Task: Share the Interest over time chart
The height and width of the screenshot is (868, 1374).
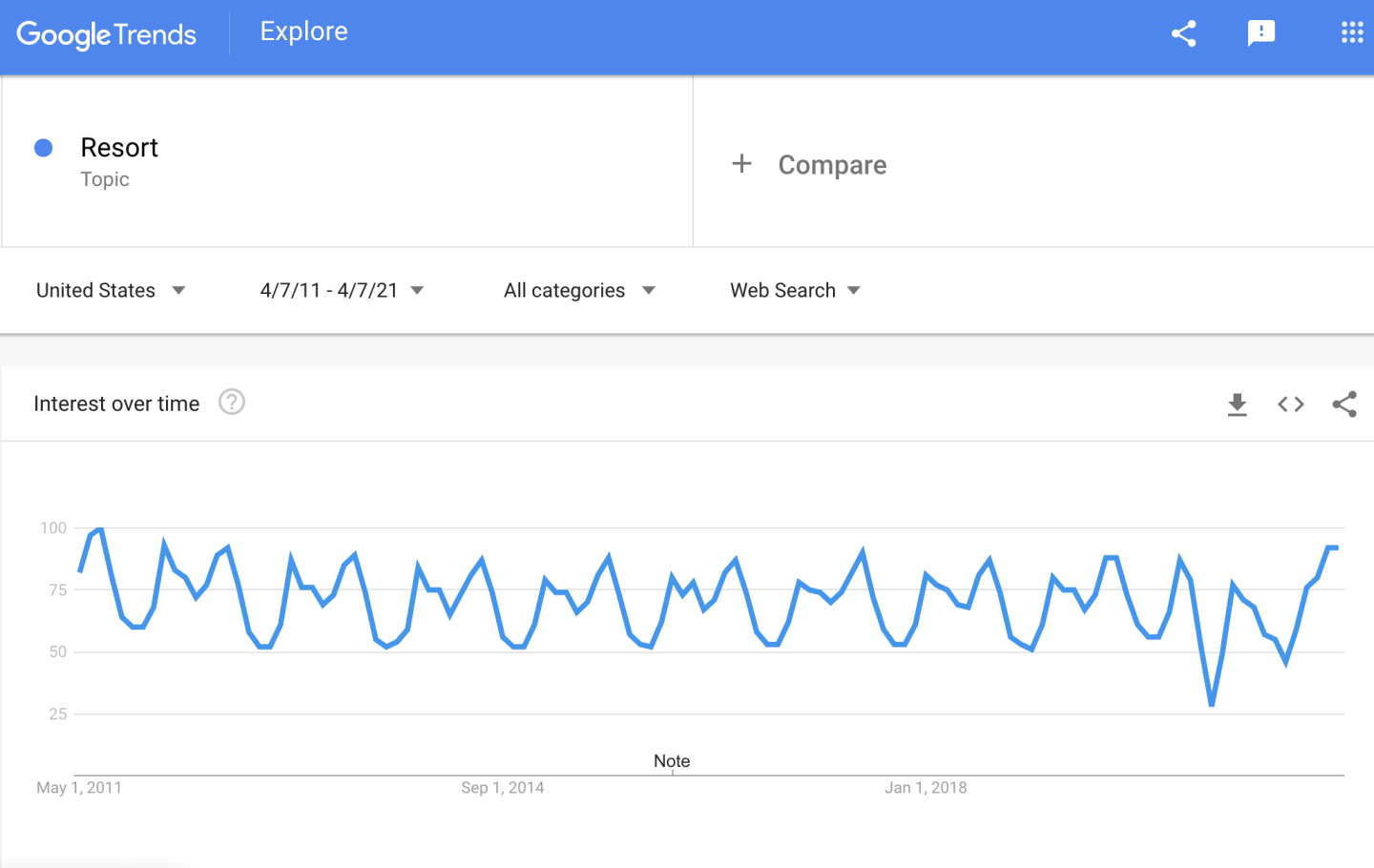Action: [x=1343, y=404]
